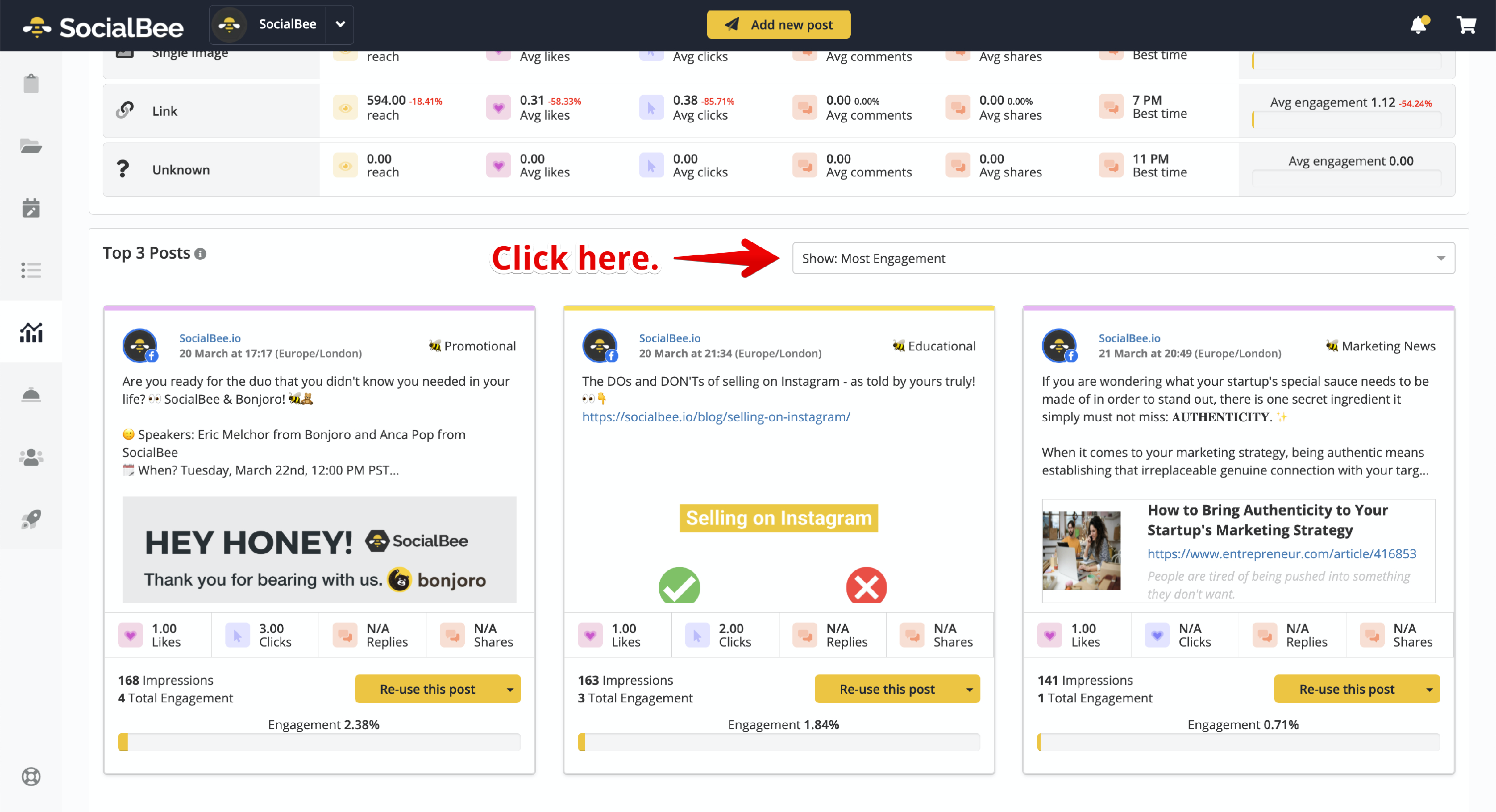Screen dimensions: 1496x812
Task: Open SocialBee.io link on Marketing News post
Action: pos(1129,338)
